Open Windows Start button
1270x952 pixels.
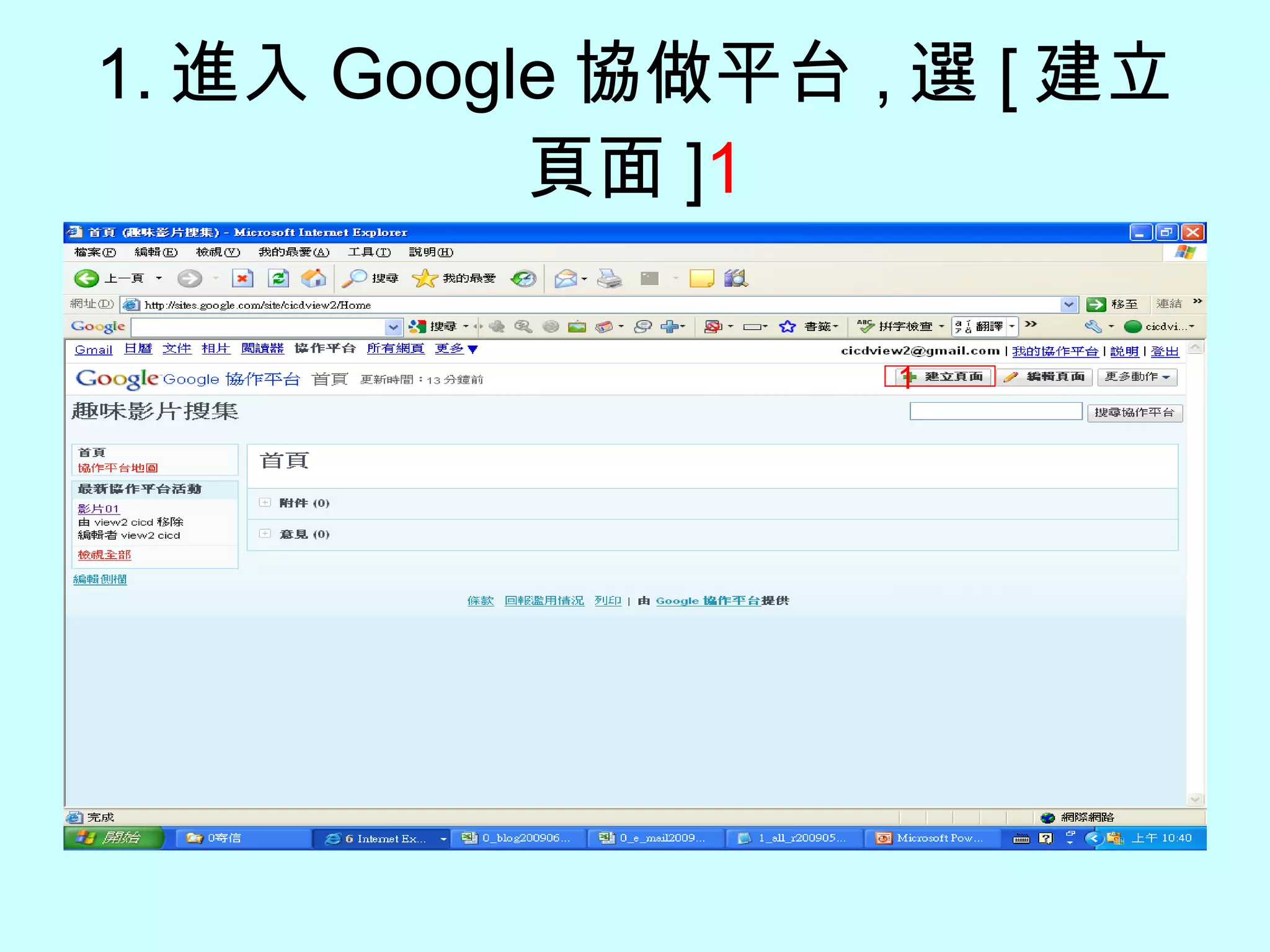click(x=113, y=838)
